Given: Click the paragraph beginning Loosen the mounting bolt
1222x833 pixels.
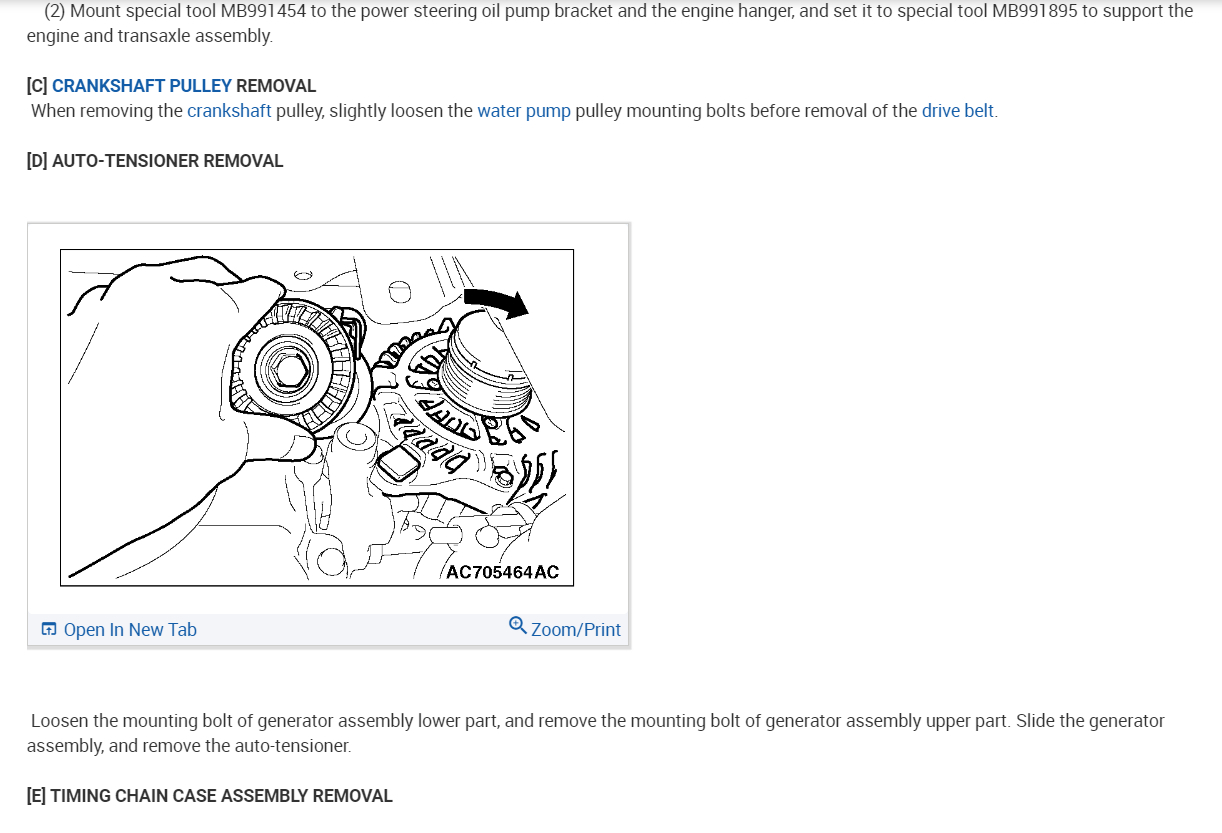Looking at the screenshot, I should (596, 733).
